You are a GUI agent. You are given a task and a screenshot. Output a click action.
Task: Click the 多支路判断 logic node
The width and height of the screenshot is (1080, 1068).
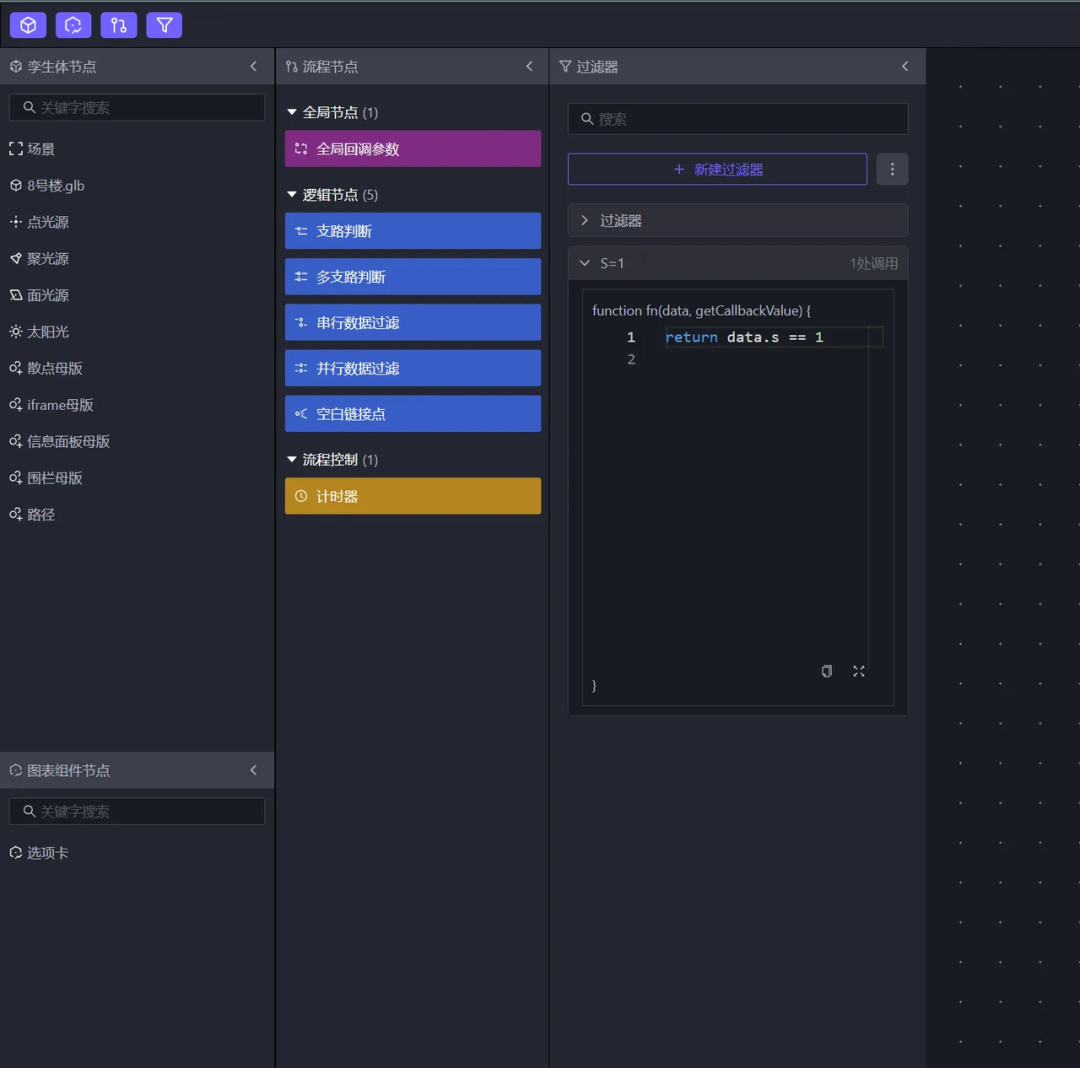click(413, 277)
